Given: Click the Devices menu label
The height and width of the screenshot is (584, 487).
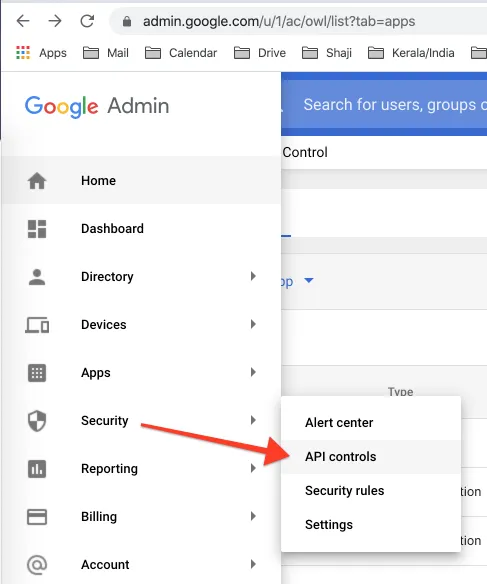Looking at the screenshot, I should (x=104, y=325).
